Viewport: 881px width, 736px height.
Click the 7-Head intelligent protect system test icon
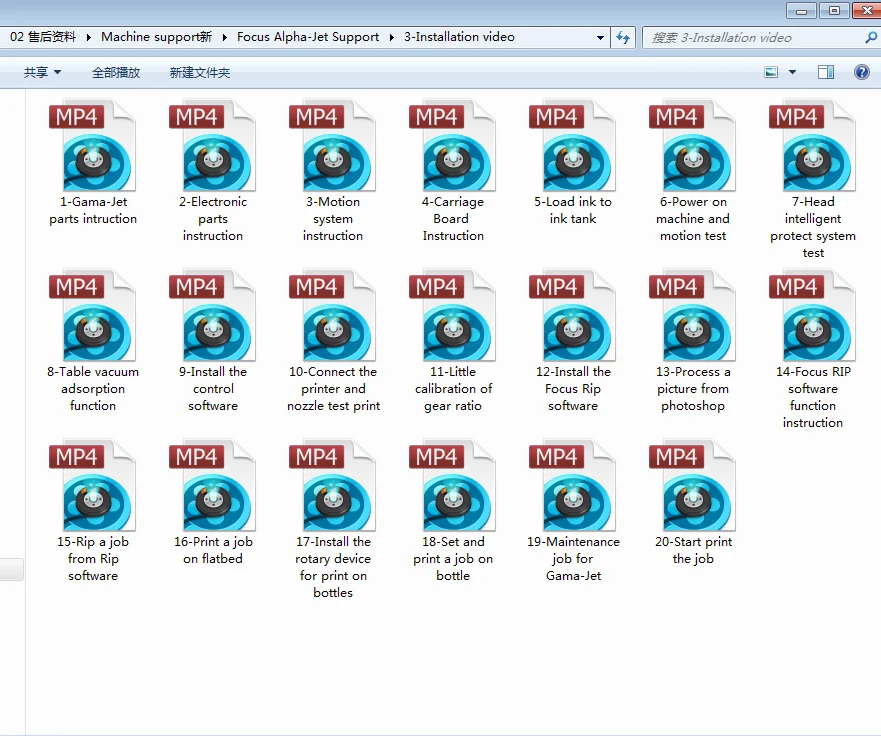pos(813,146)
